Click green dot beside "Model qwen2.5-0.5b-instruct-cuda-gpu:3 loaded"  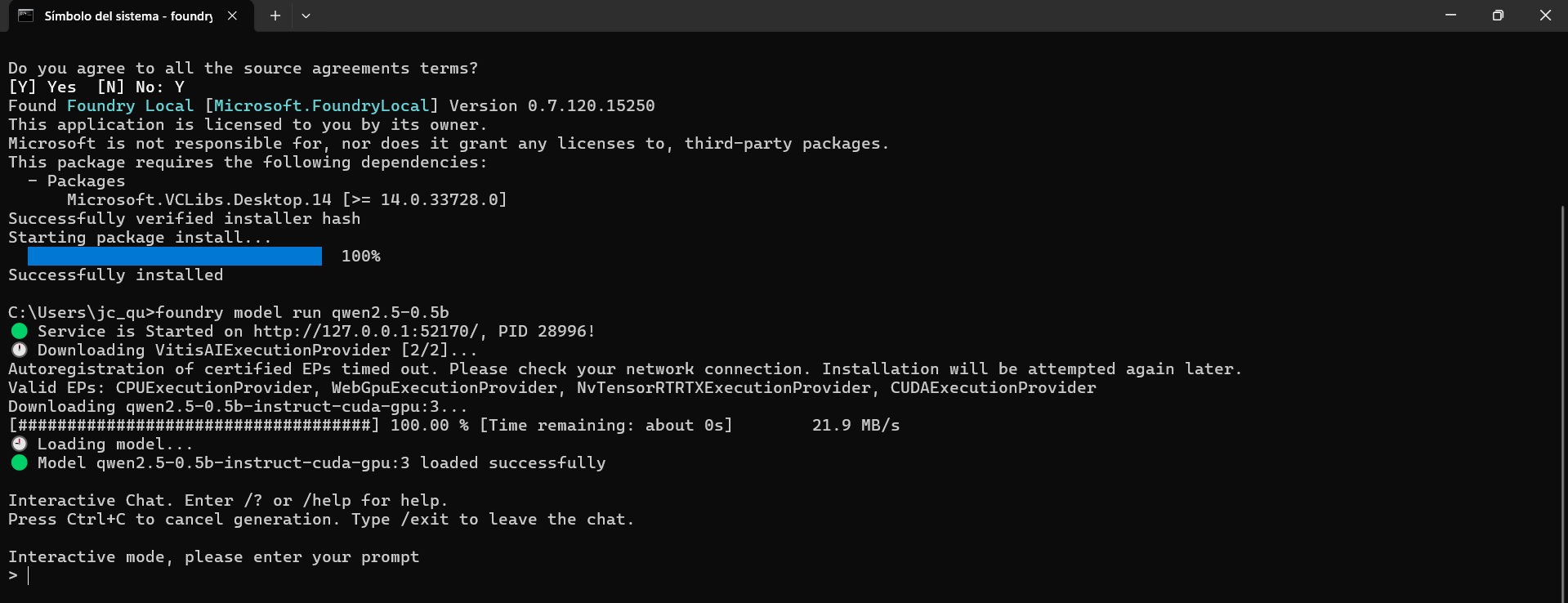pos(20,462)
